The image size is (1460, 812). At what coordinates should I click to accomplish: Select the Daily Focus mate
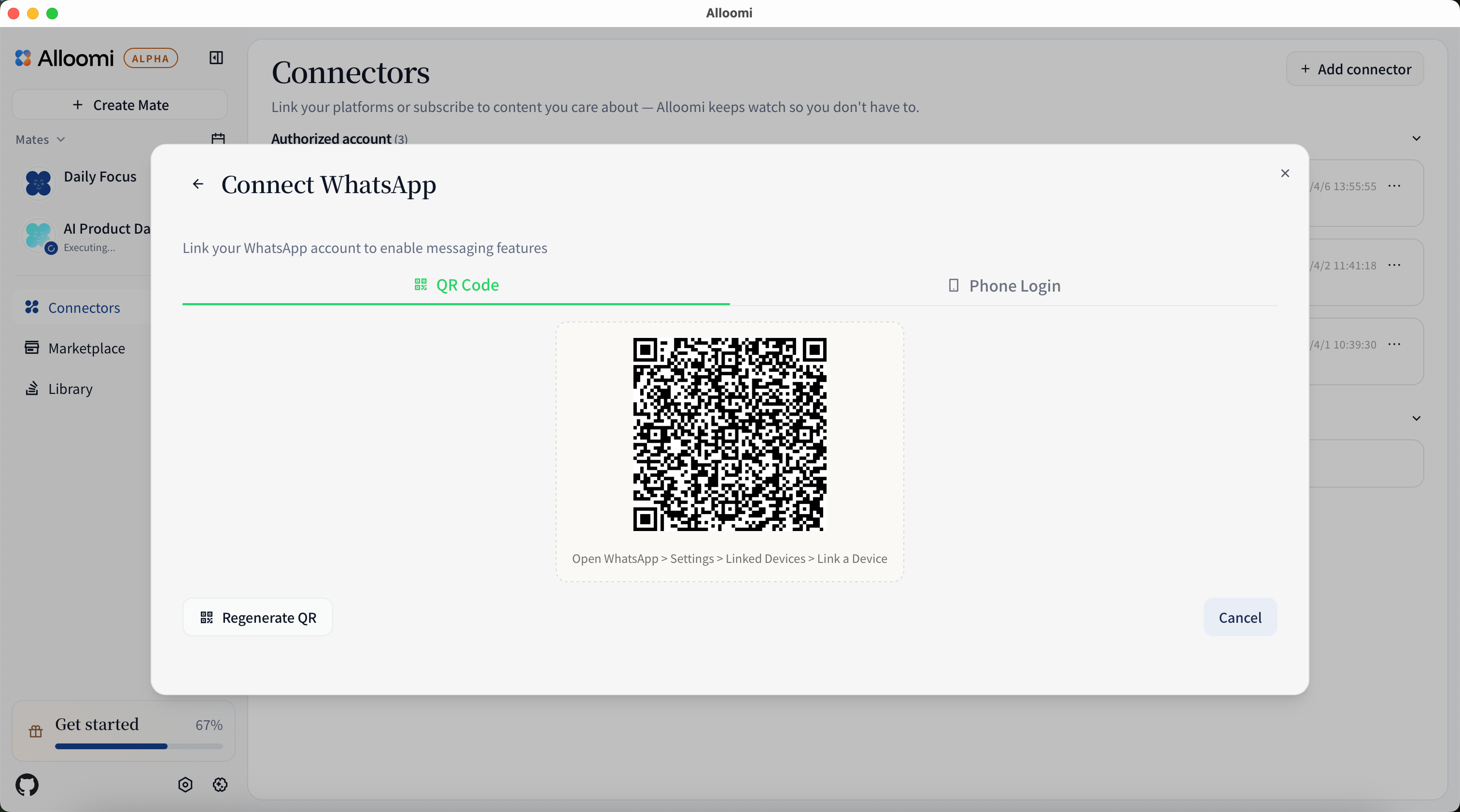(x=100, y=177)
